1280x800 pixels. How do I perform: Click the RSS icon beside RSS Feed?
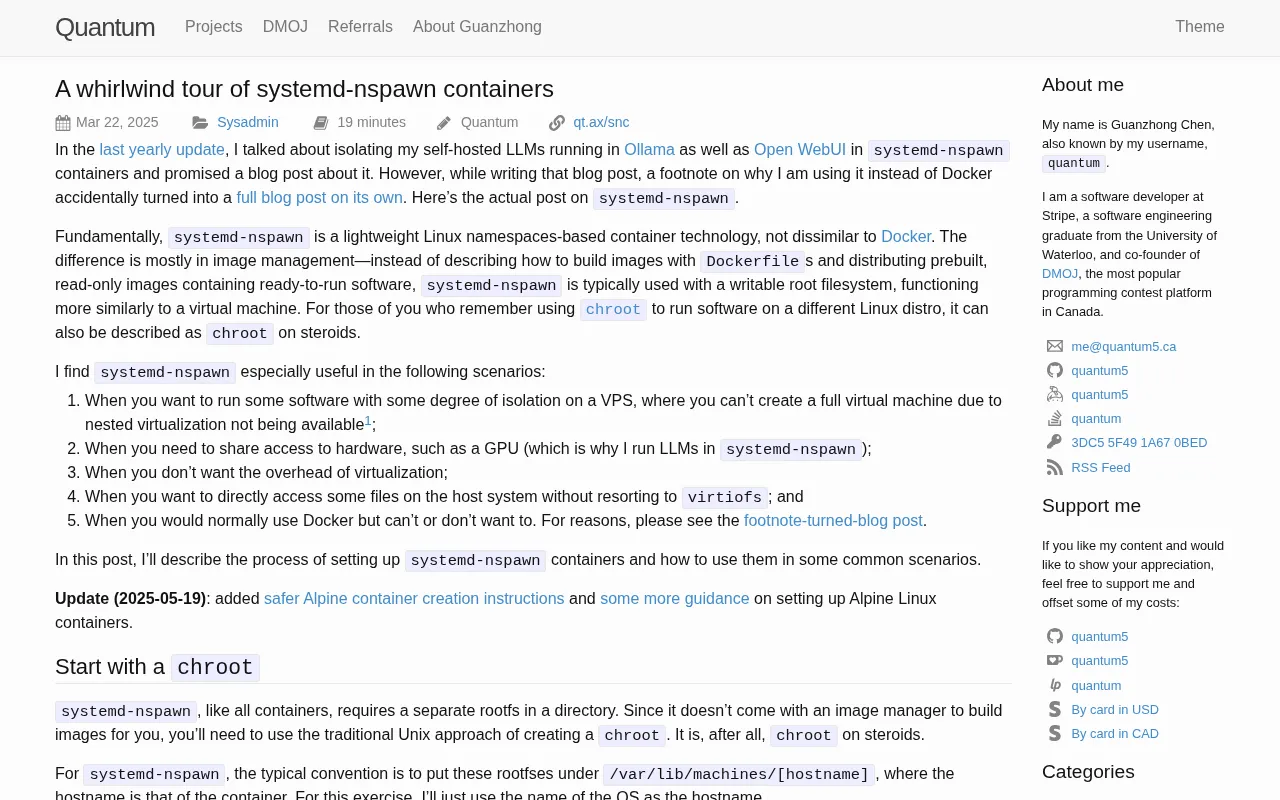pyautogui.click(x=1055, y=467)
